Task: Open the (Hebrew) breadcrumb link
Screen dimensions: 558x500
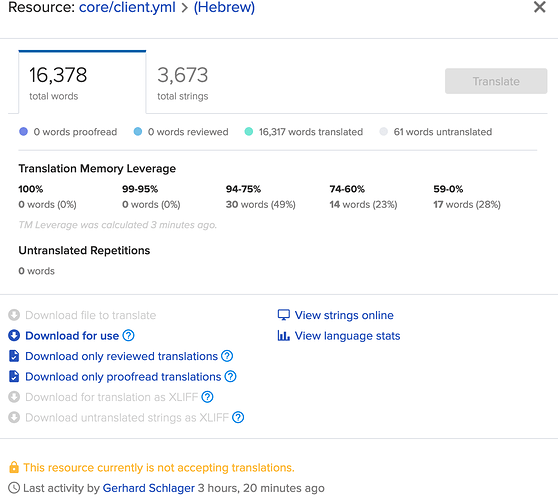Action: (224, 7)
